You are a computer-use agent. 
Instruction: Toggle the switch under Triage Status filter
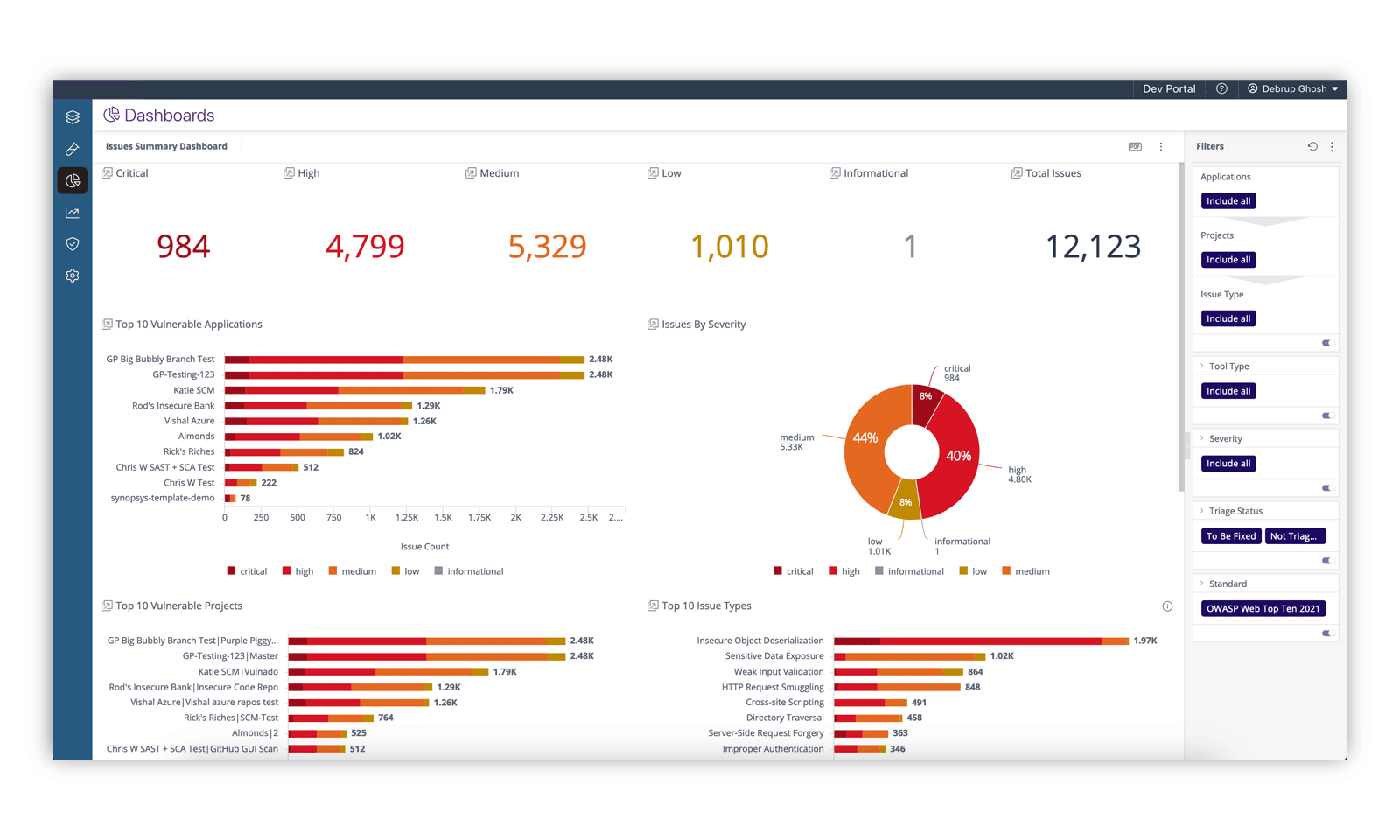1326,561
